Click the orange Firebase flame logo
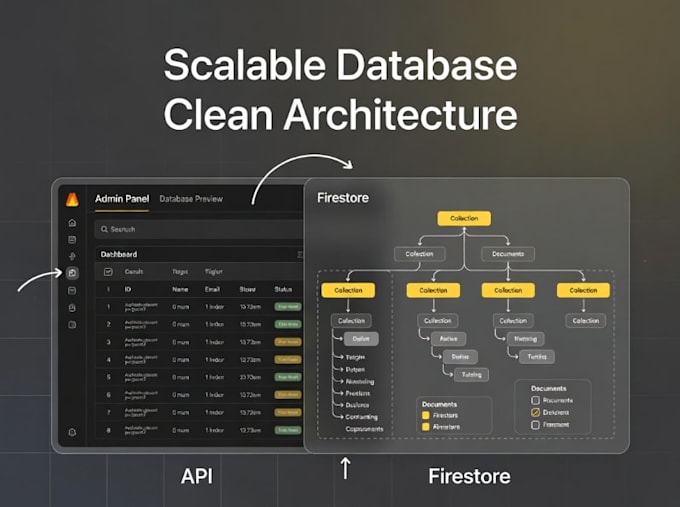 pyautogui.click(x=72, y=200)
